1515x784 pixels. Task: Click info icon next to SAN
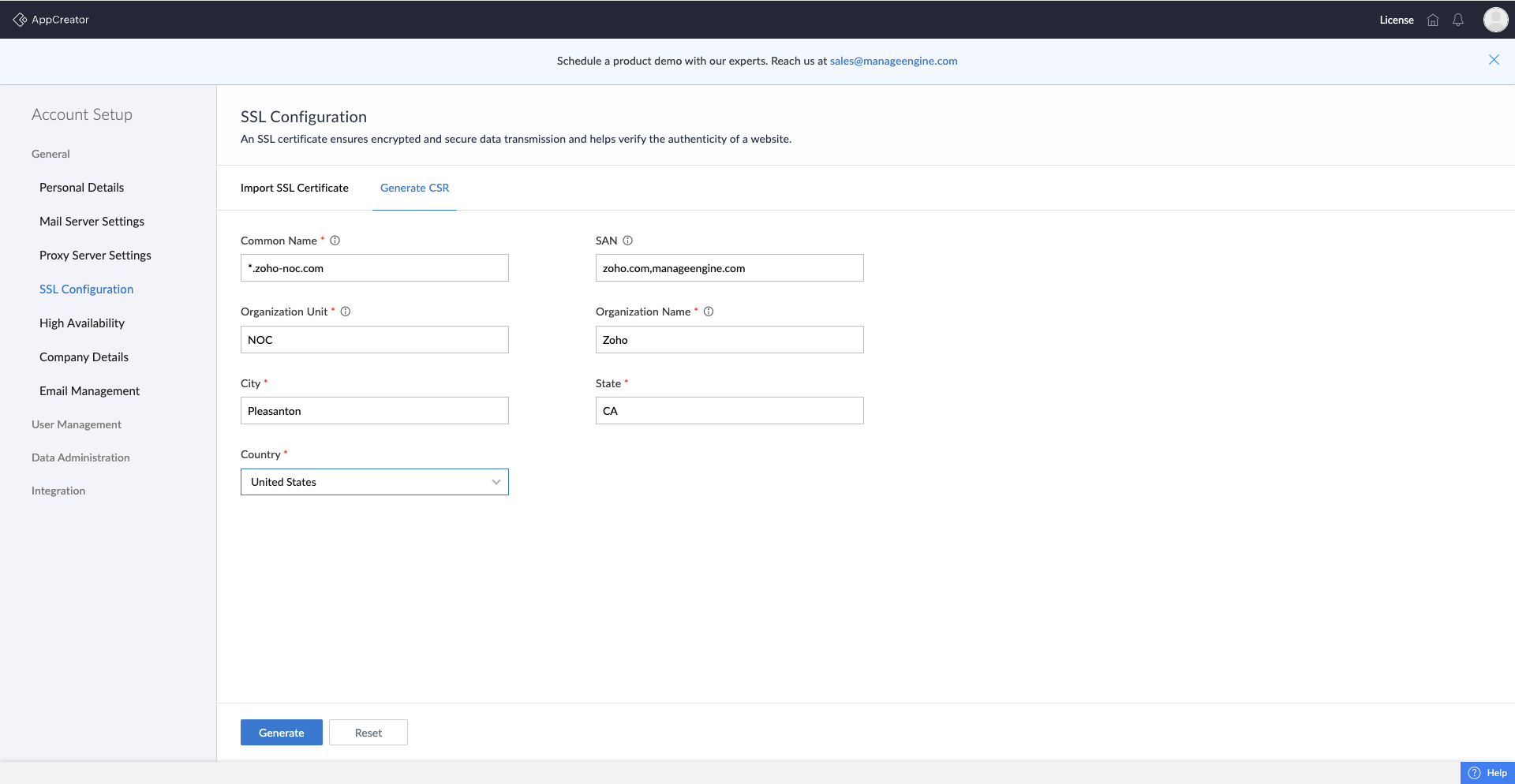coord(627,241)
